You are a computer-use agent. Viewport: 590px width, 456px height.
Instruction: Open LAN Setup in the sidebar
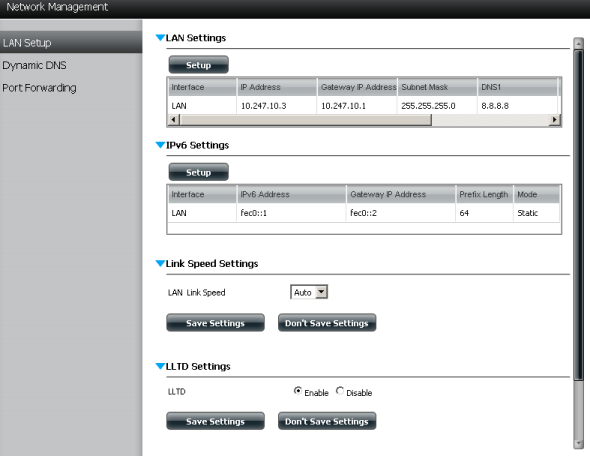pos(71,42)
